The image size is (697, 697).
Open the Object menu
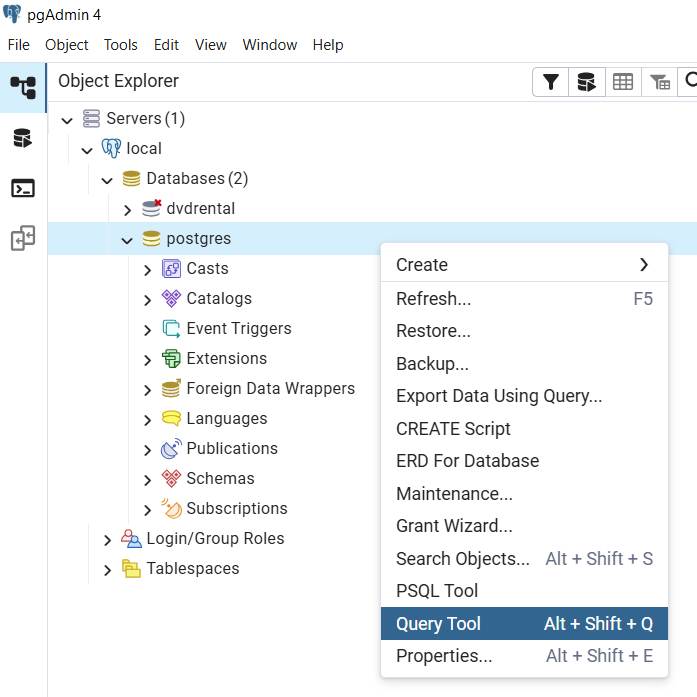(x=67, y=45)
